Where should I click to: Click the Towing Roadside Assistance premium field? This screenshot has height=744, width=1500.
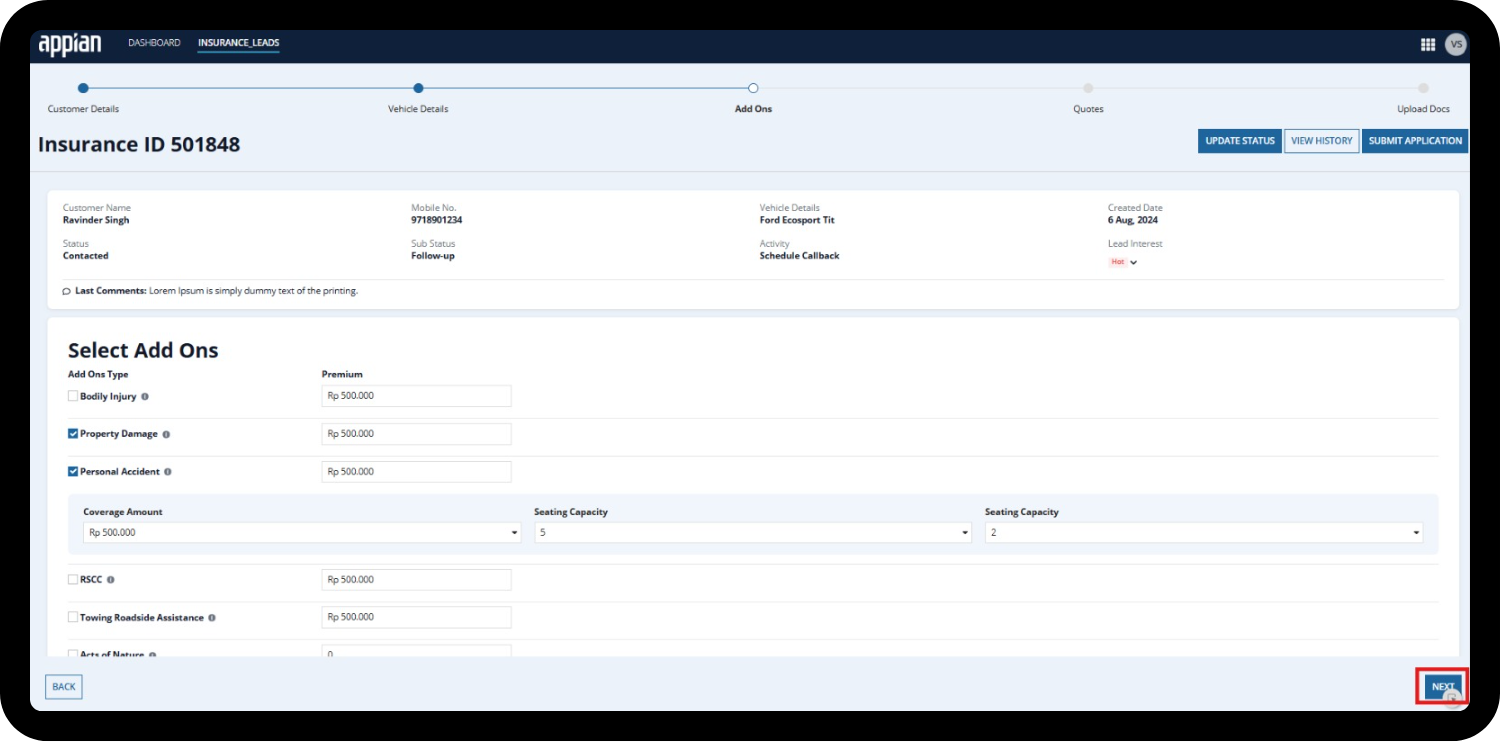click(x=416, y=617)
